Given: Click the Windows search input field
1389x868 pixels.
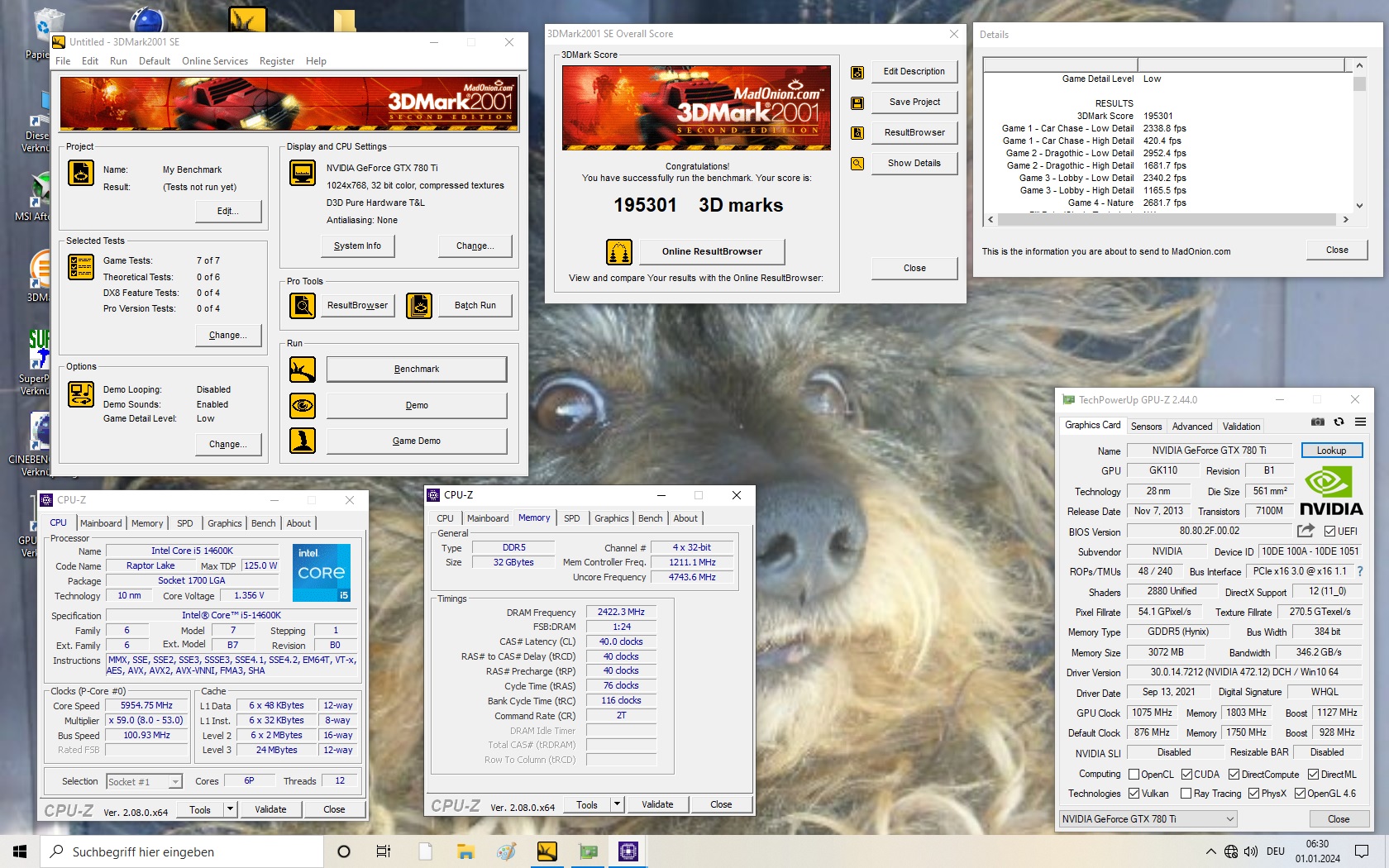Looking at the screenshot, I should (182, 851).
